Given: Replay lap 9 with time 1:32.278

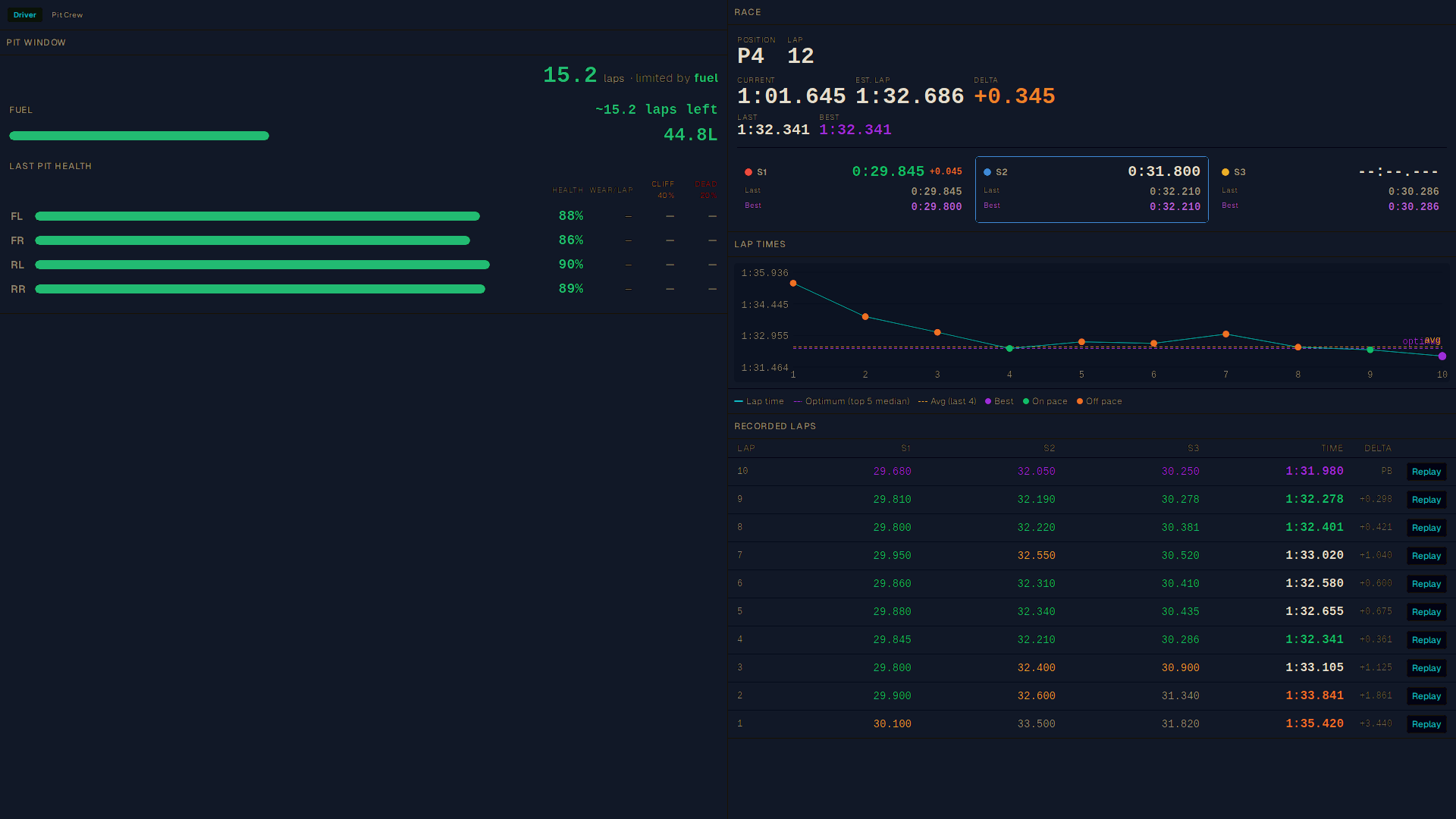Looking at the screenshot, I should pos(1426,500).
